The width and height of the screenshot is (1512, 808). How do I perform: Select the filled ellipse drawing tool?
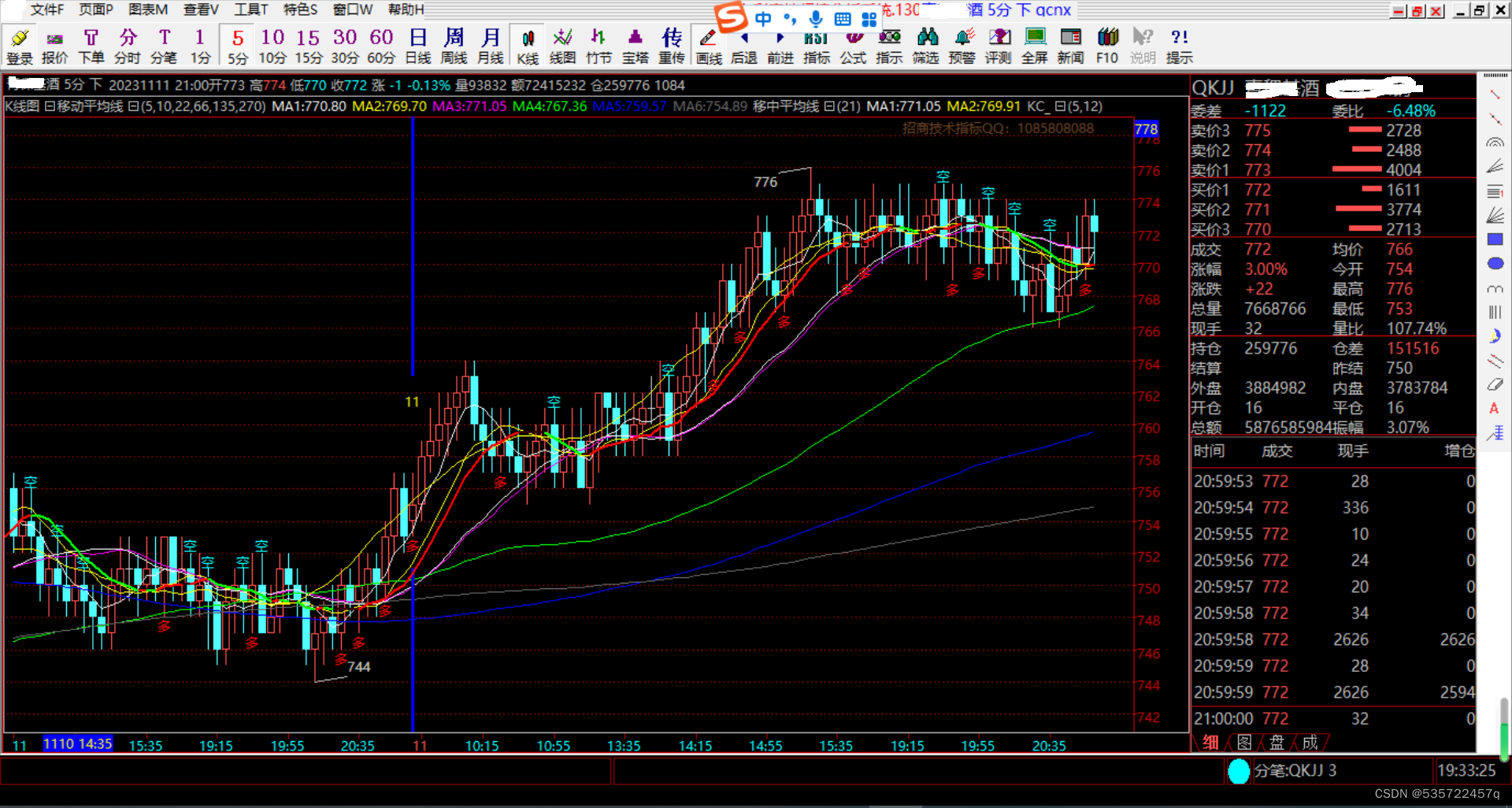(1495, 264)
